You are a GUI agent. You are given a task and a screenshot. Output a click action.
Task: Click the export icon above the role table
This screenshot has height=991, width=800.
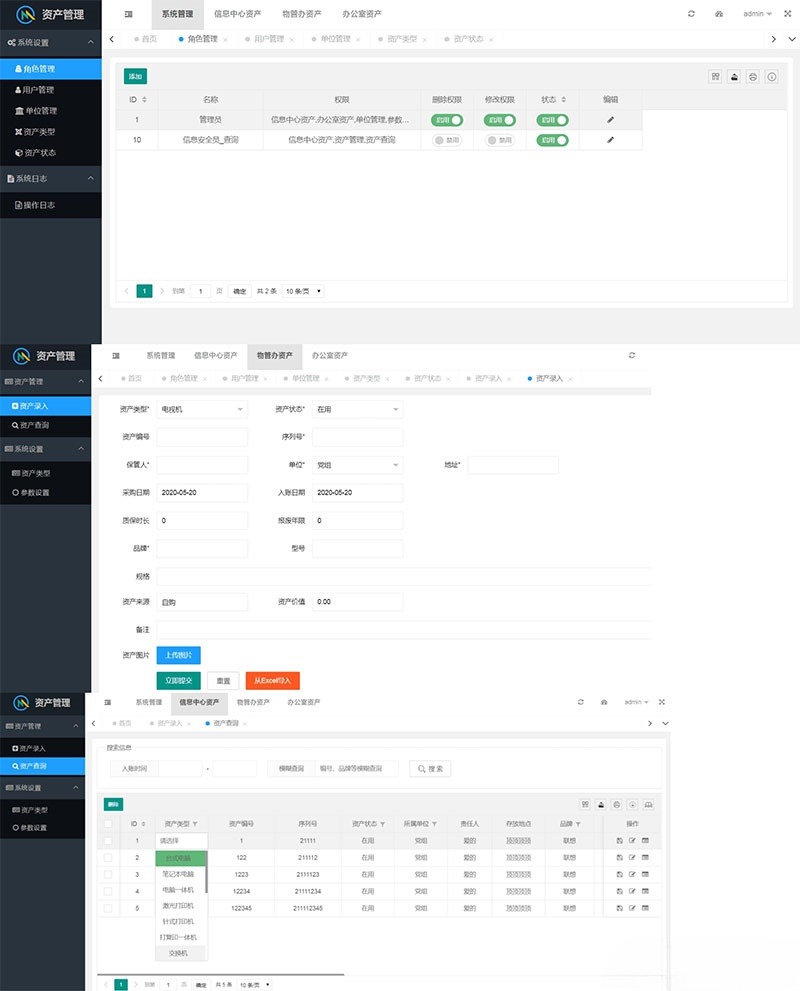click(733, 75)
